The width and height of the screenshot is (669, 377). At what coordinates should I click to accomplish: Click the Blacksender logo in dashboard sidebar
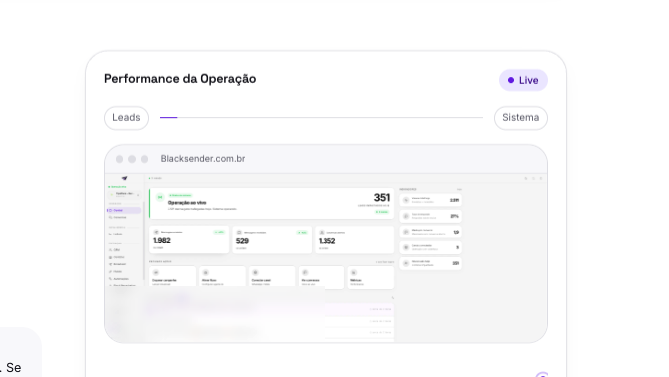tap(125, 178)
